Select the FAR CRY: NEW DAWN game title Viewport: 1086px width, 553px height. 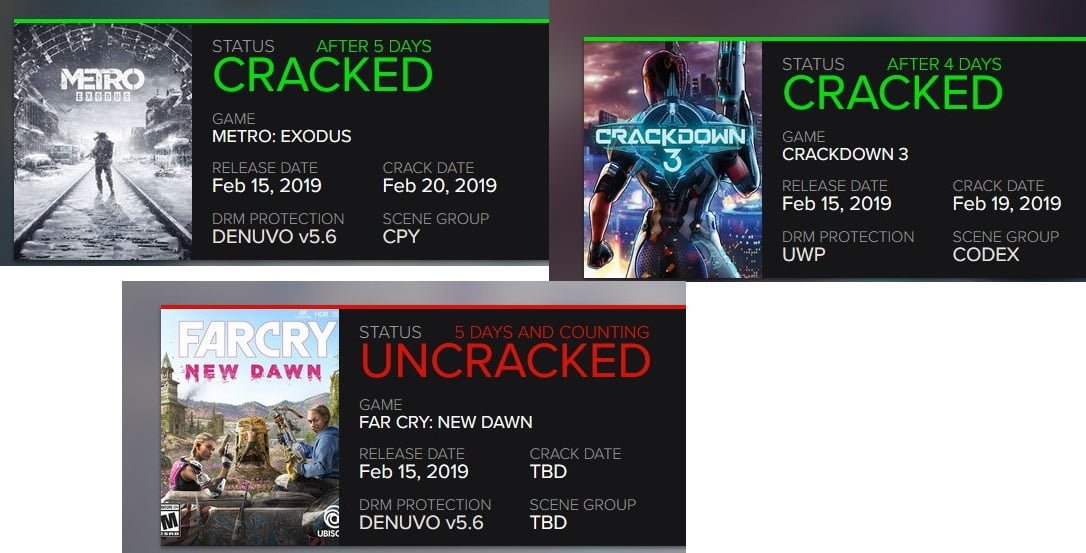[445, 422]
